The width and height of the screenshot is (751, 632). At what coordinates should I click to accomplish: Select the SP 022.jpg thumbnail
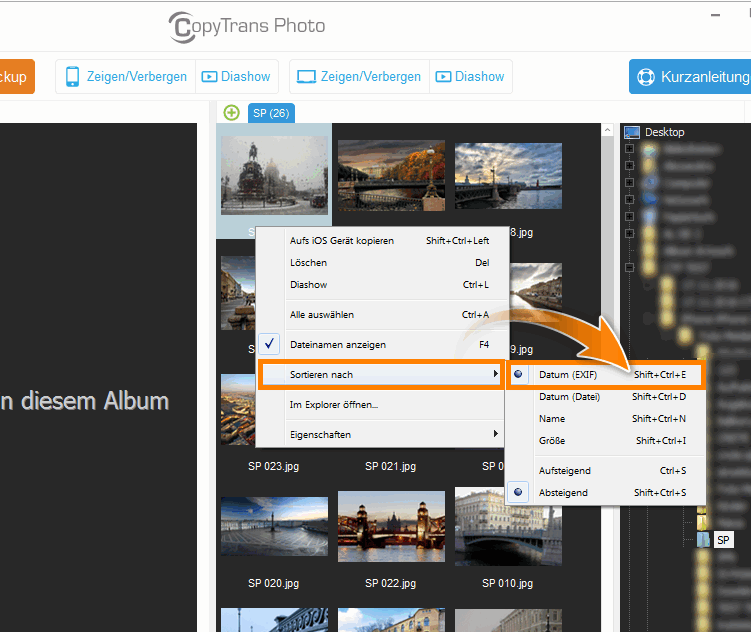click(x=391, y=526)
